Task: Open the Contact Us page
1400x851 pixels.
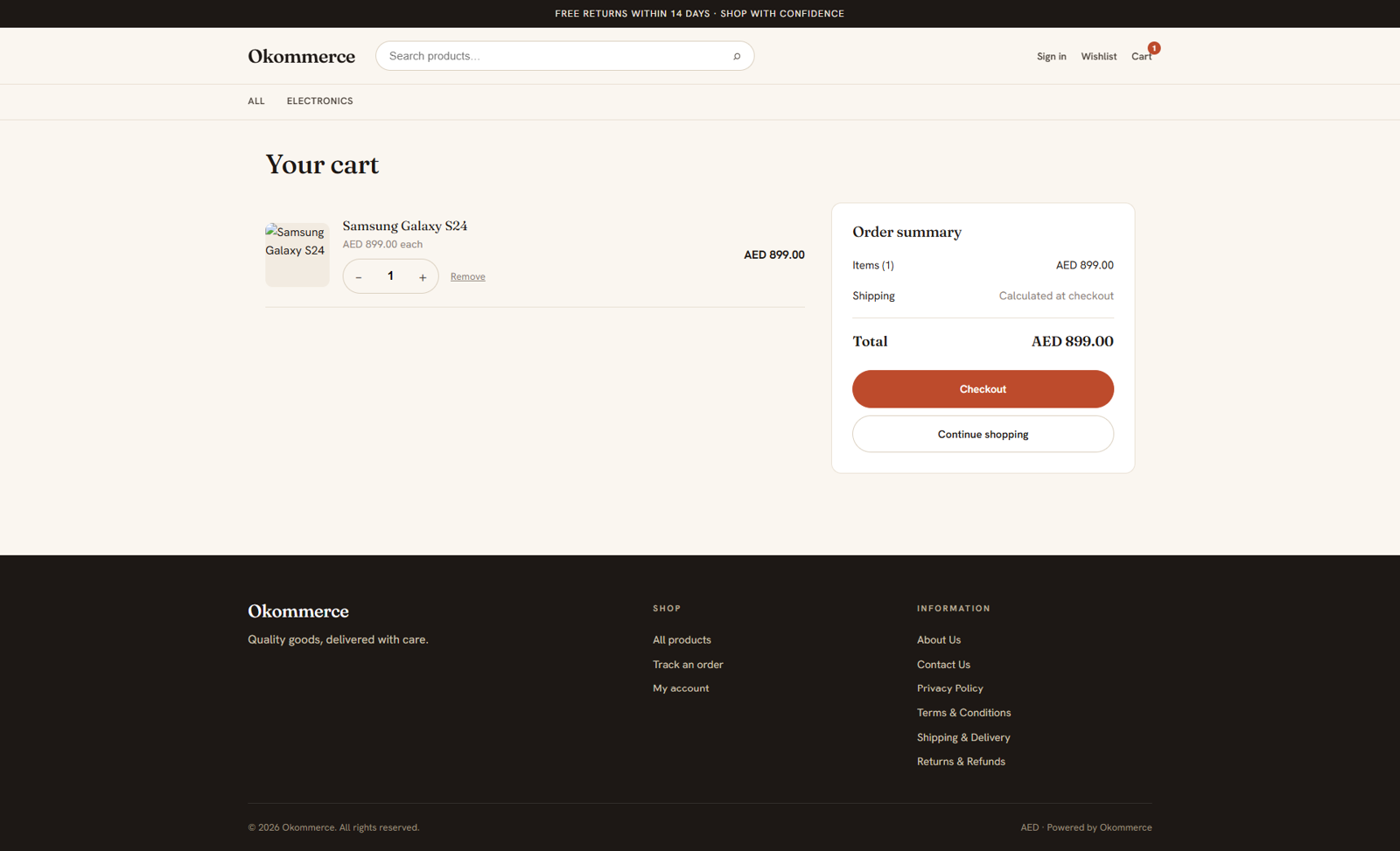Action: coord(943,665)
